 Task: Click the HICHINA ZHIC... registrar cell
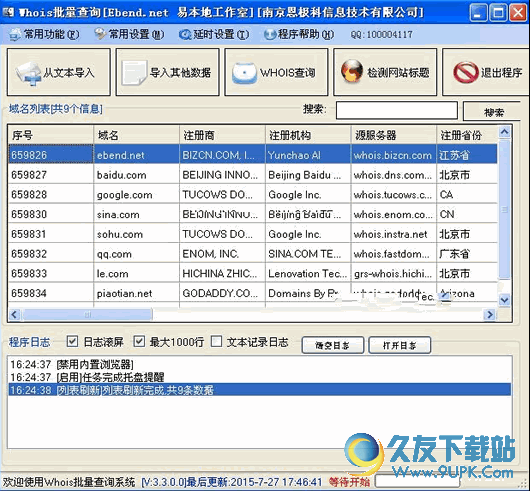click(222, 273)
